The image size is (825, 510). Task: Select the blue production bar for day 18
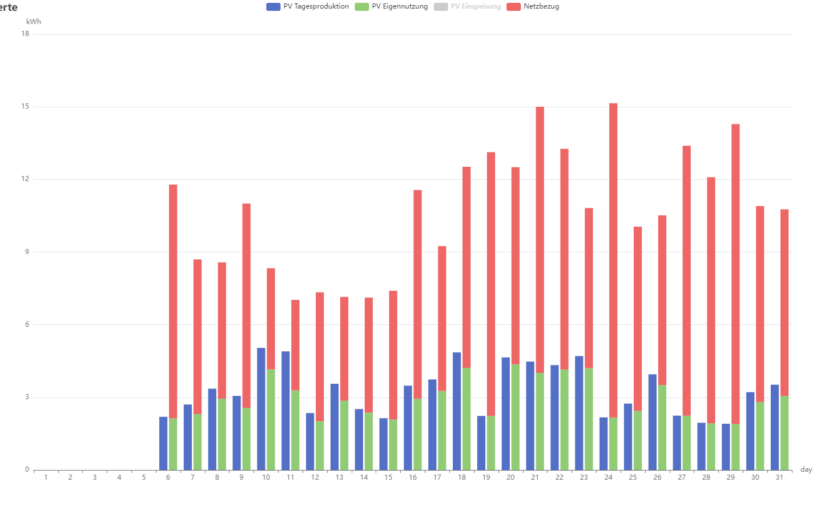pyautogui.click(x=457, y=411)
